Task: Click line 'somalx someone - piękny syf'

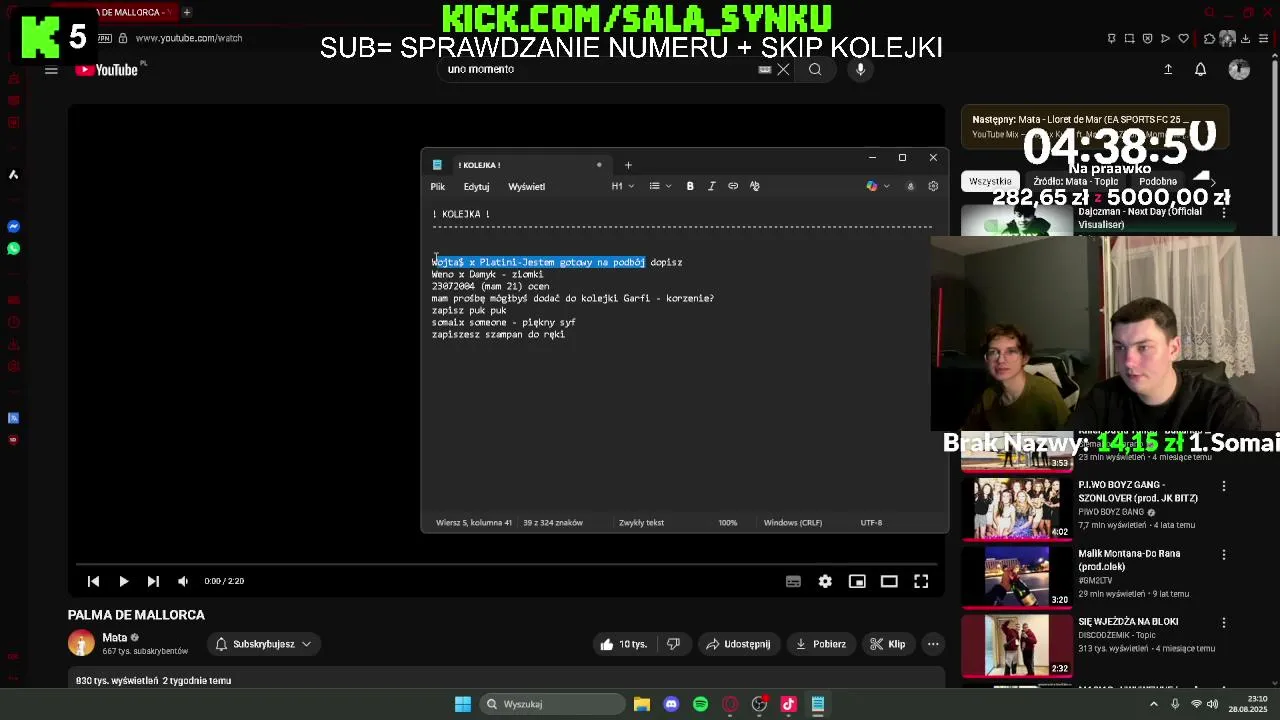Action: 503,322
